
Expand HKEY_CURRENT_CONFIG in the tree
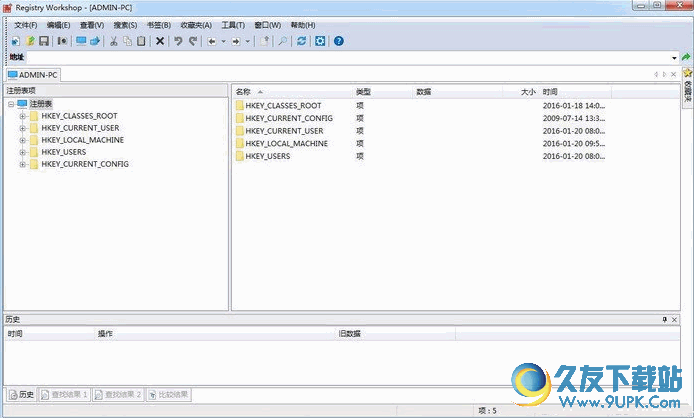[x=22, y=164]
